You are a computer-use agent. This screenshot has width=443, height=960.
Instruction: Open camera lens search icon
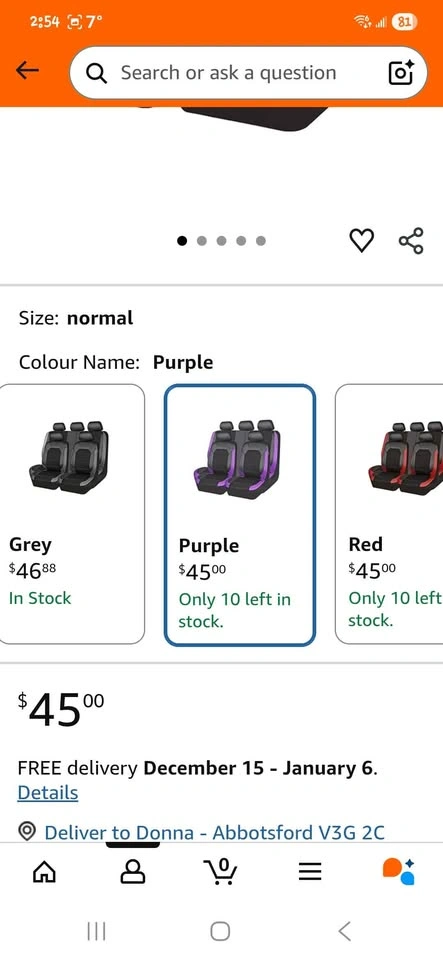[401, 72]
